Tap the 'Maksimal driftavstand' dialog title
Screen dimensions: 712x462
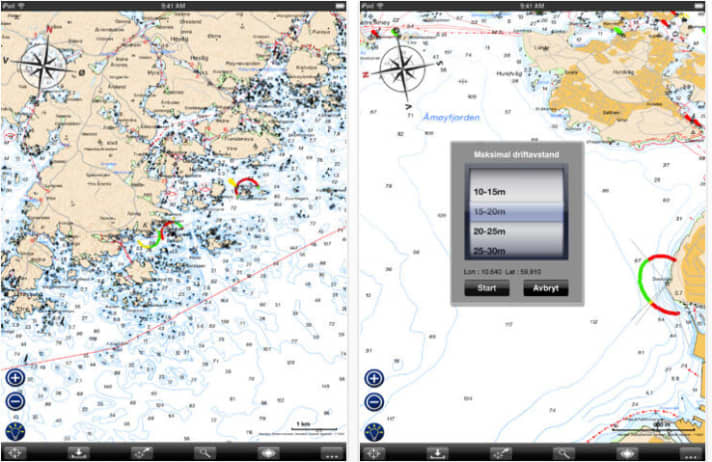516,154
